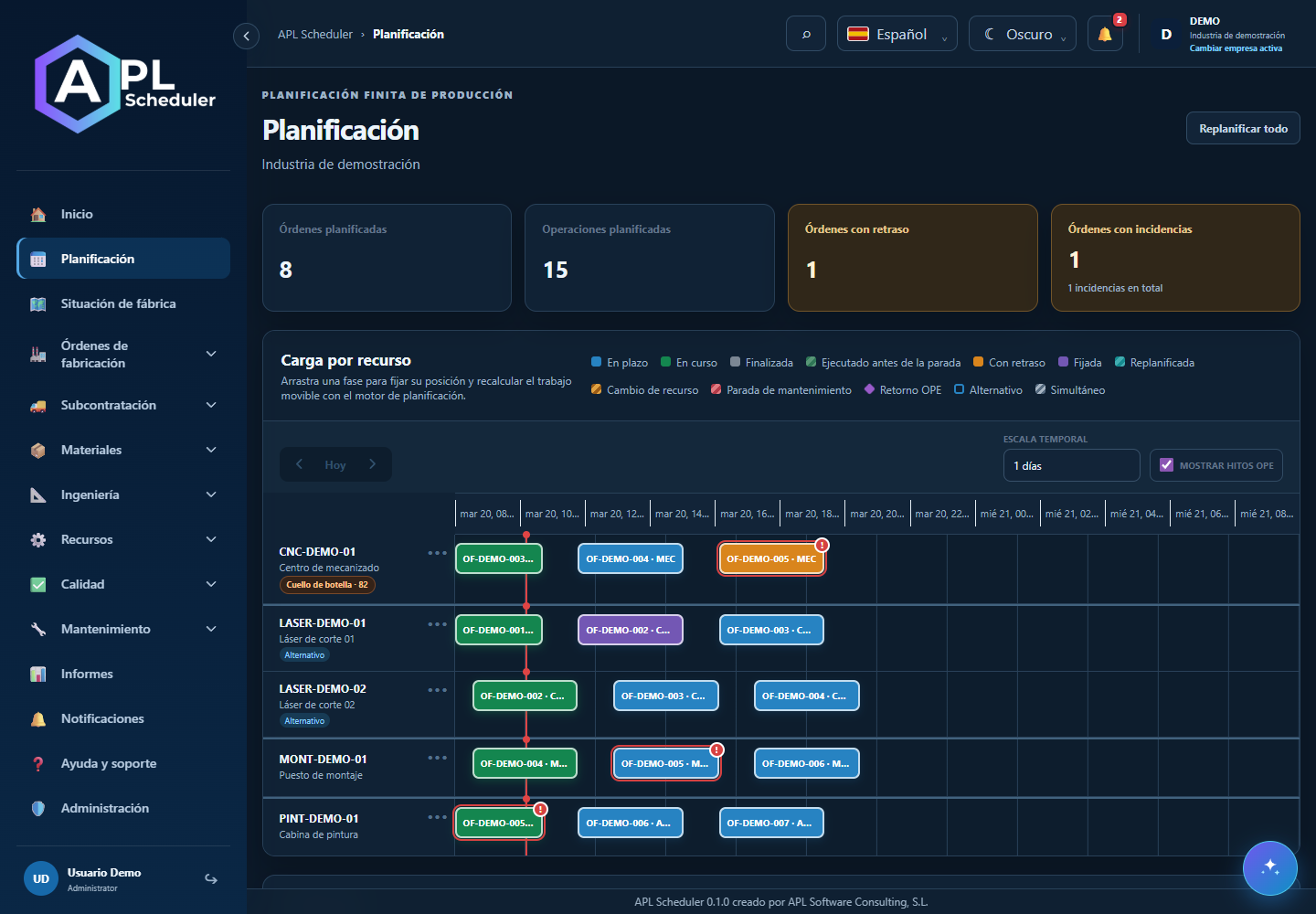1316x914 pixels.
Task: Select OF-DEMO-004 · MEC bar on CNC-DEMO-01
Action: click(631, 558)
